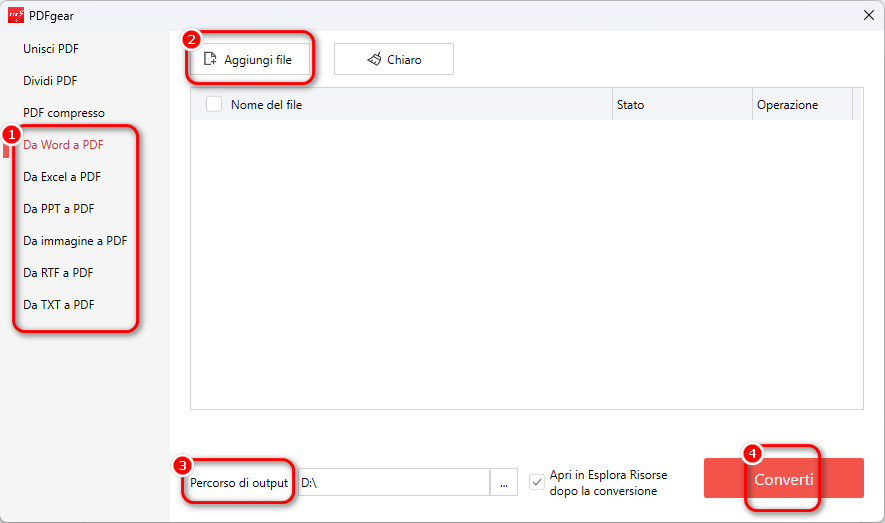Choose Da Excel a PDF
The image size is (885, 523).
62,177
